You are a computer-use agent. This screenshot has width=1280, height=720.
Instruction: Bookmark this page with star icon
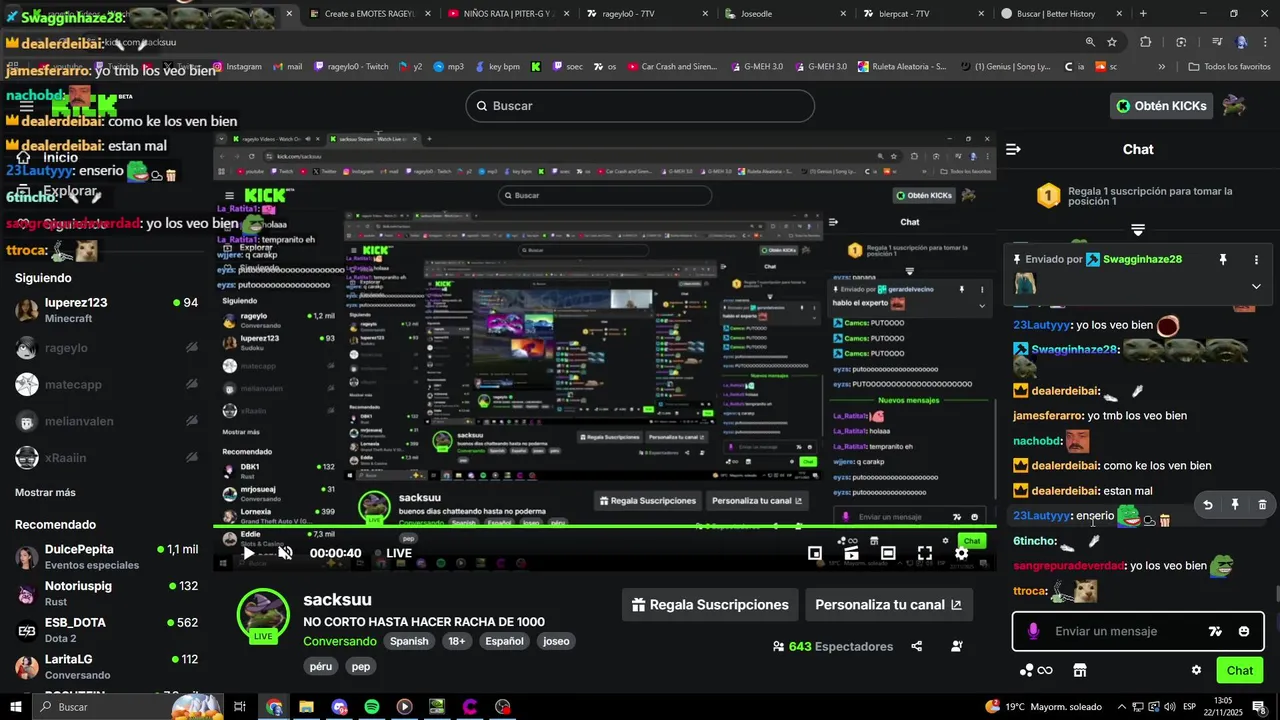pos(1112,42)
